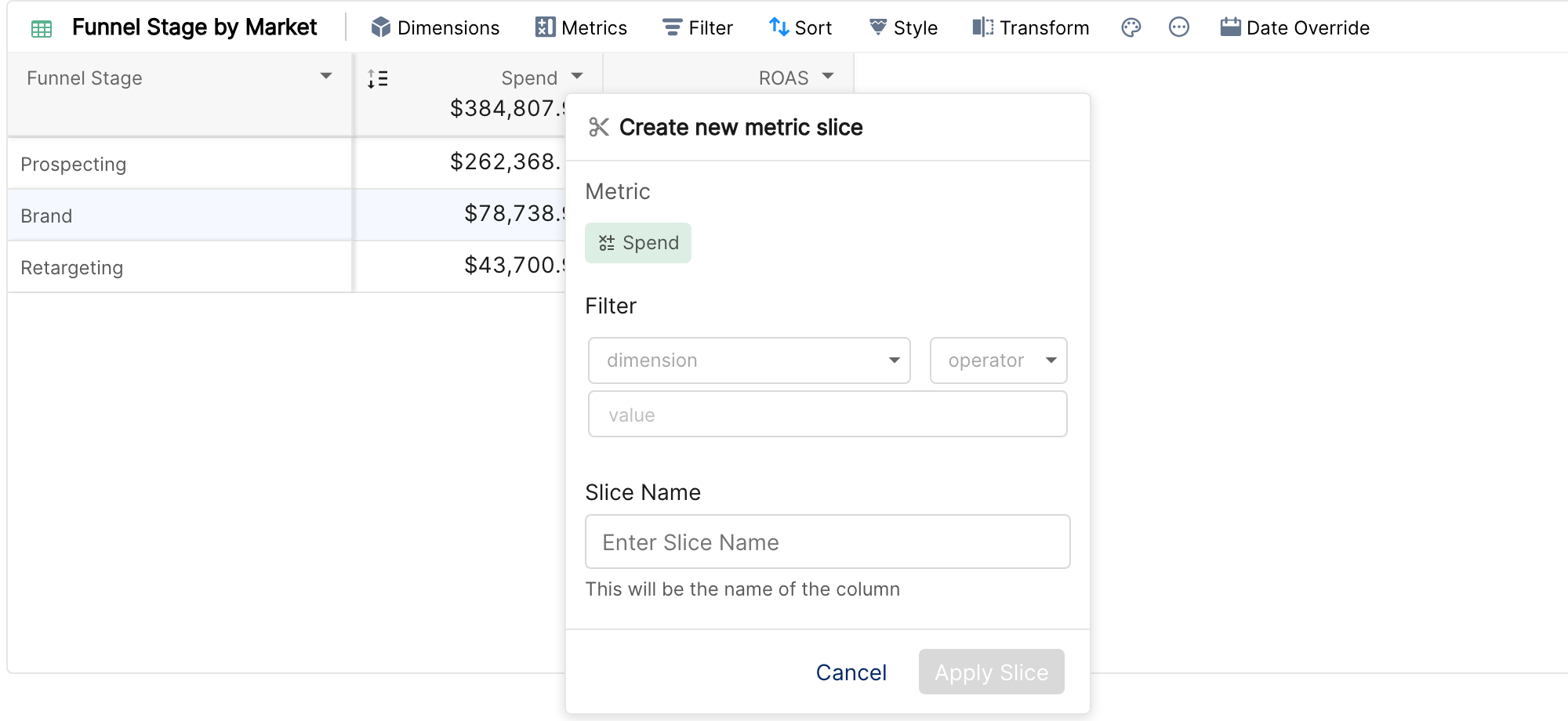Expand the Funnel Stage column dropdown arrow

[x=326, y=76]
